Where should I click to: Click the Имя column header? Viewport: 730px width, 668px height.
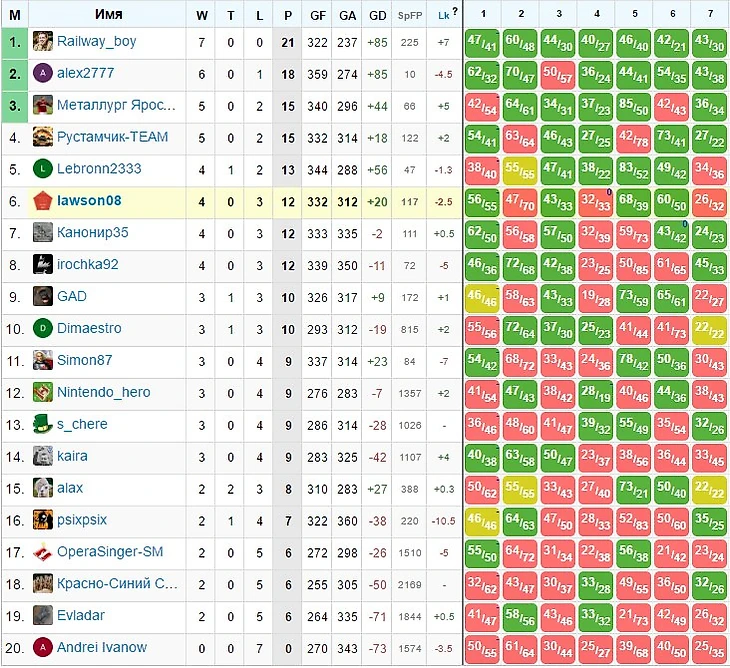109,14
